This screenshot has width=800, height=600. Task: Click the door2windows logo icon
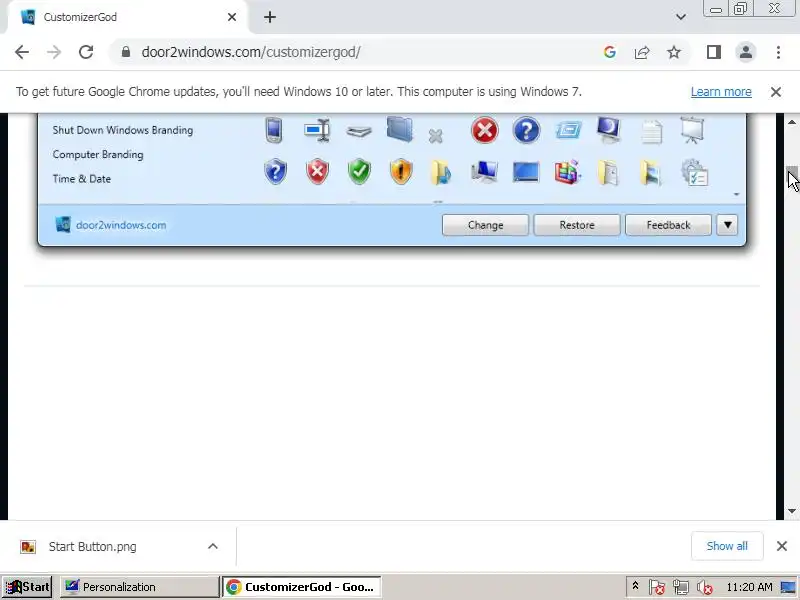click(63, 224)
